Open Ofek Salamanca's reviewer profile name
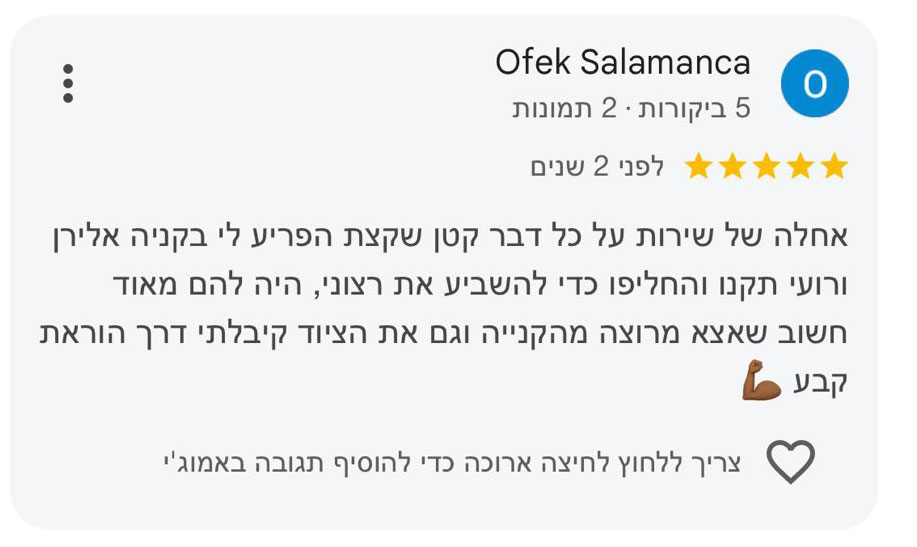The image size is (917, 547). [x=623, y=63]
